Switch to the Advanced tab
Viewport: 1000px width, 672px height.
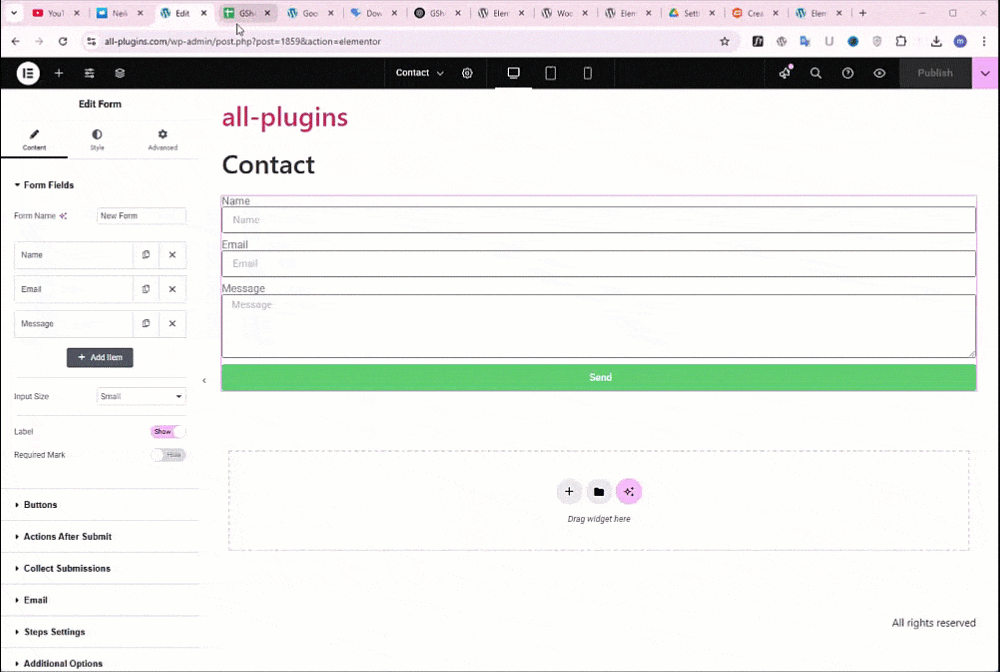click(x=162, y=139)
